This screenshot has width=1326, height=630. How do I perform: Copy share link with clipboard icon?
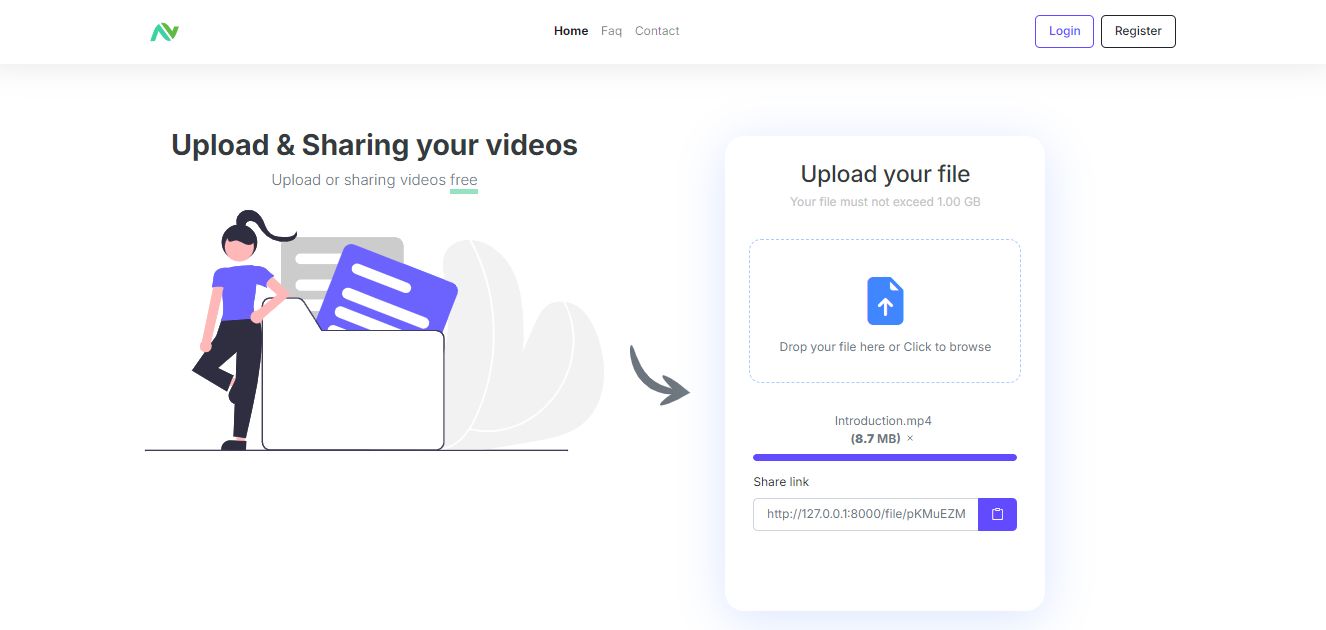[x=997, y=514]
